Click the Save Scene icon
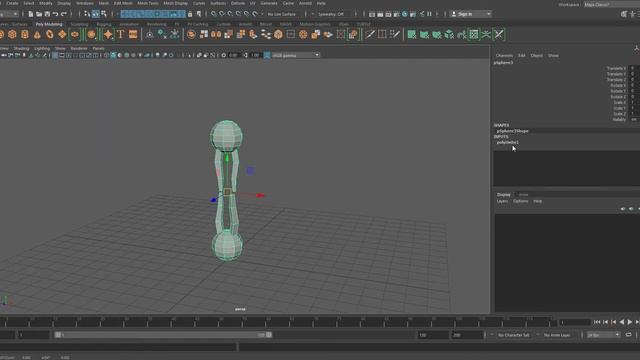 pyautogui.click(x=47, y=14)
